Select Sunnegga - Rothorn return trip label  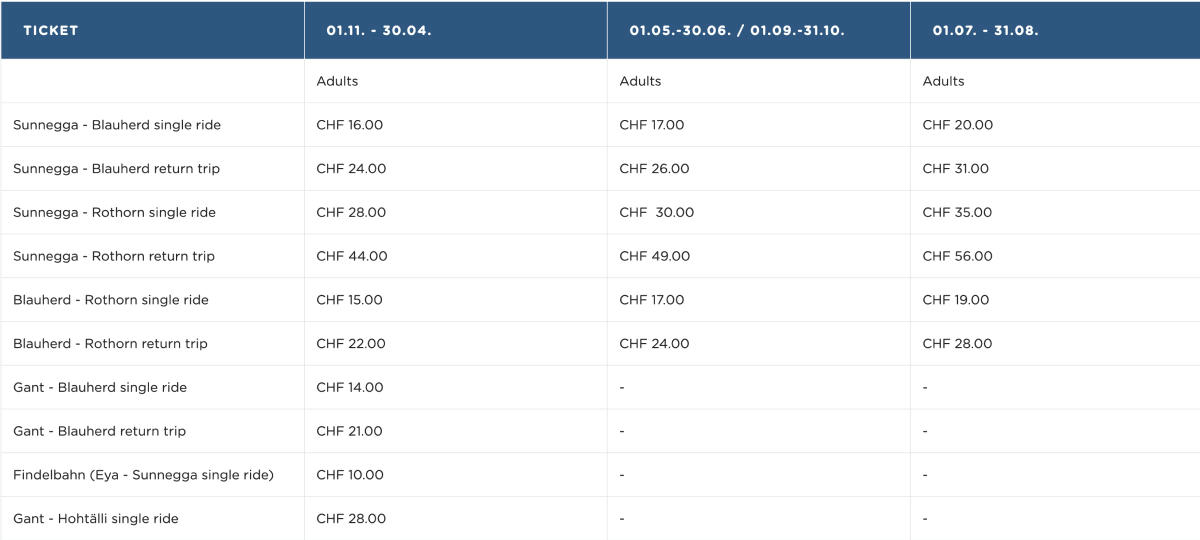114,256
